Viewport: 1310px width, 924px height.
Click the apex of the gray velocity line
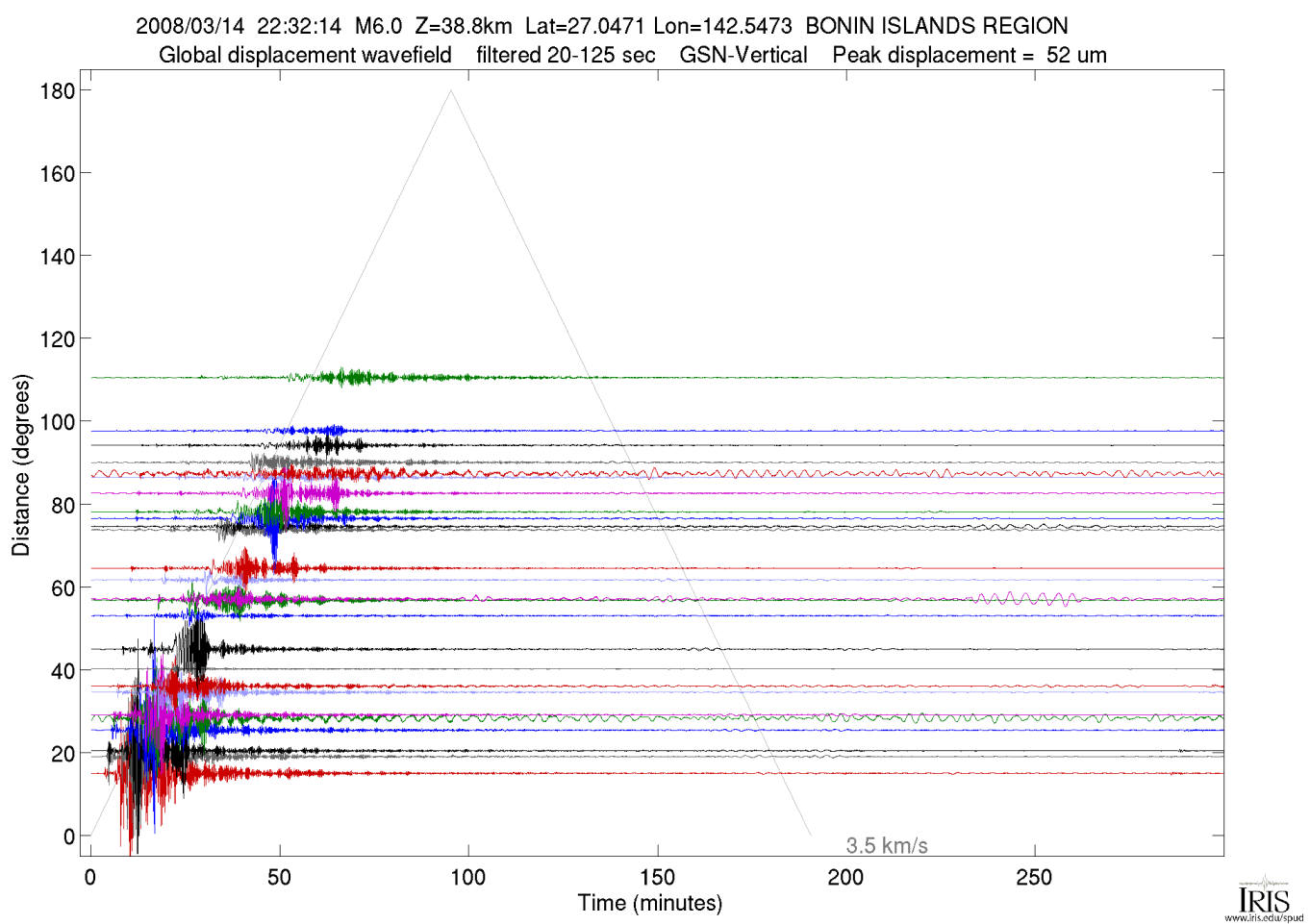450,91
